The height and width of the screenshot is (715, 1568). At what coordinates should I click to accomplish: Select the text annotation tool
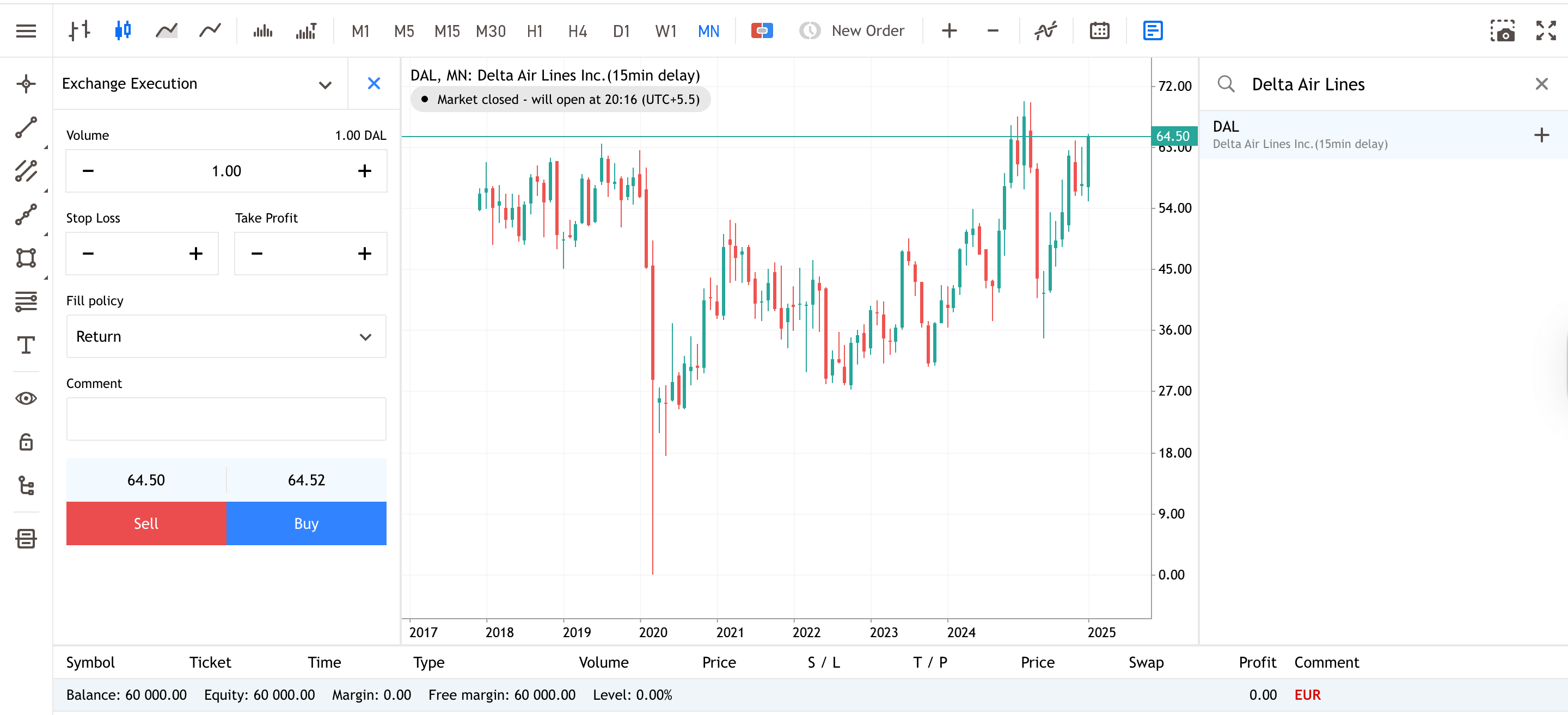26,345
